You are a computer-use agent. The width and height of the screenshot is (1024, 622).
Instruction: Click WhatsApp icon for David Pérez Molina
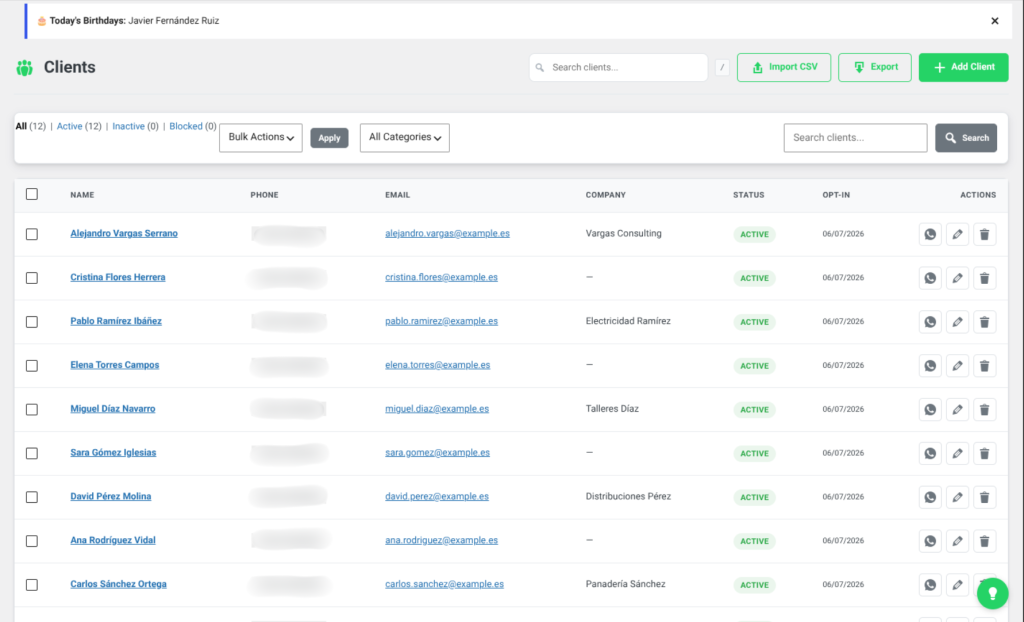point(930,497)
